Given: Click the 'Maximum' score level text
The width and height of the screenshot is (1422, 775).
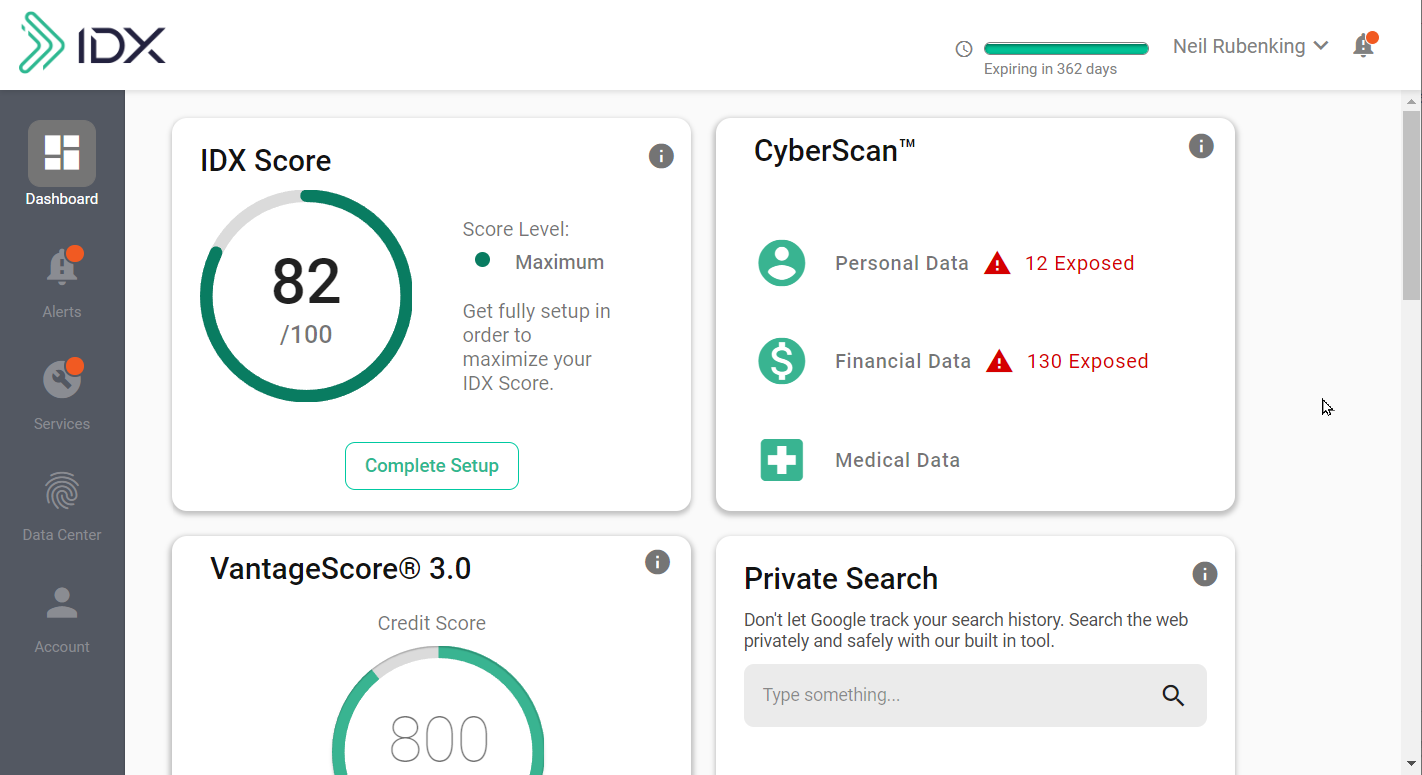Looking at the screenshot, I should click(560, 262).
